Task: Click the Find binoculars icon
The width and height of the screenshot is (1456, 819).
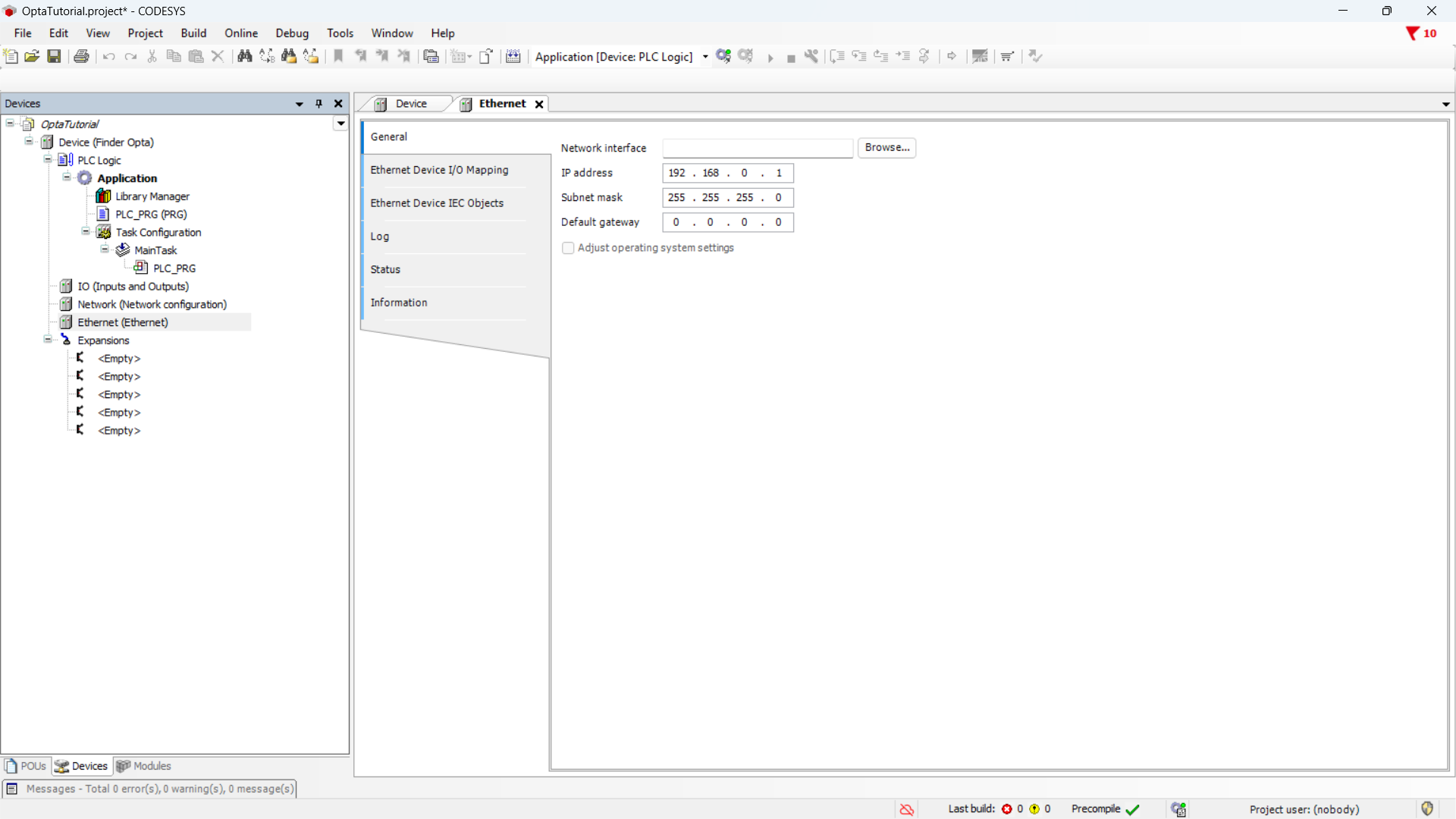Action: pos(244,56)
